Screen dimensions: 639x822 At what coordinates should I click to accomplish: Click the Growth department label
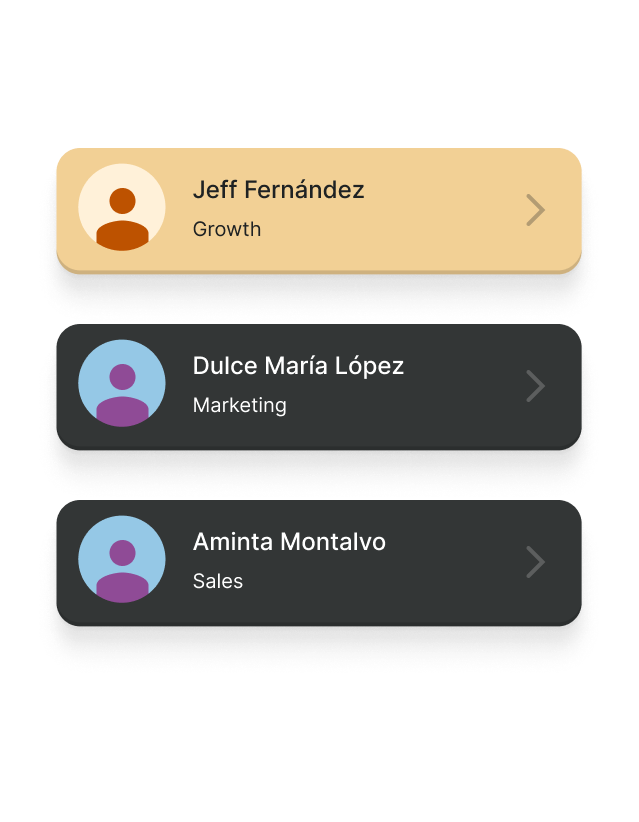coord(227,229)
